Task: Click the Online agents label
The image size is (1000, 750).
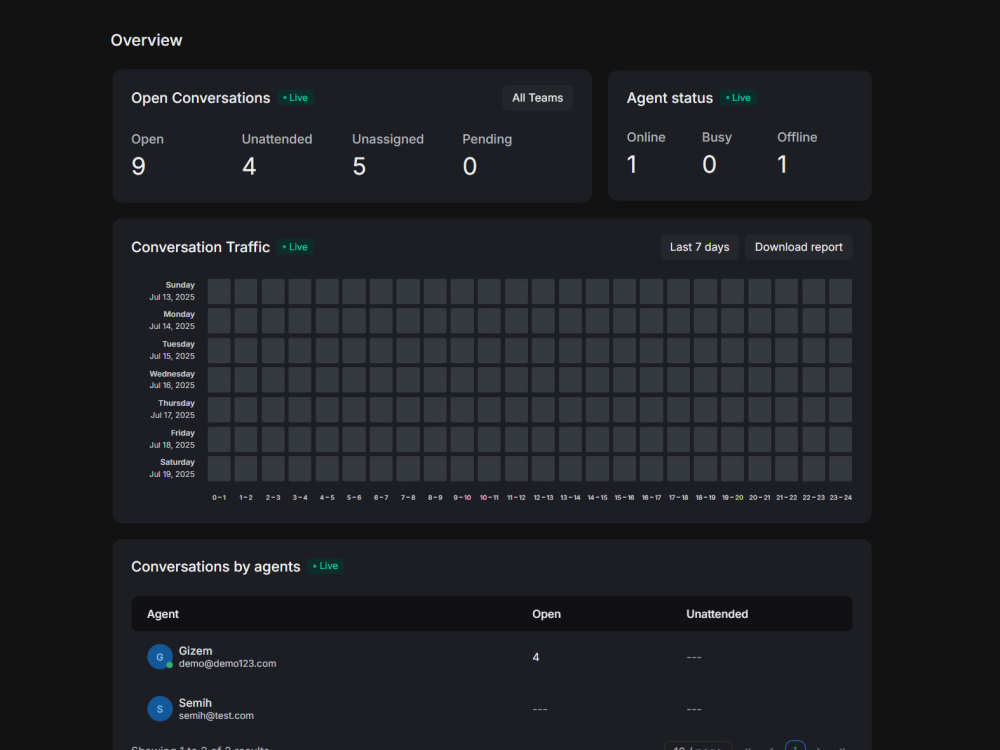Action: coord(645,137)
